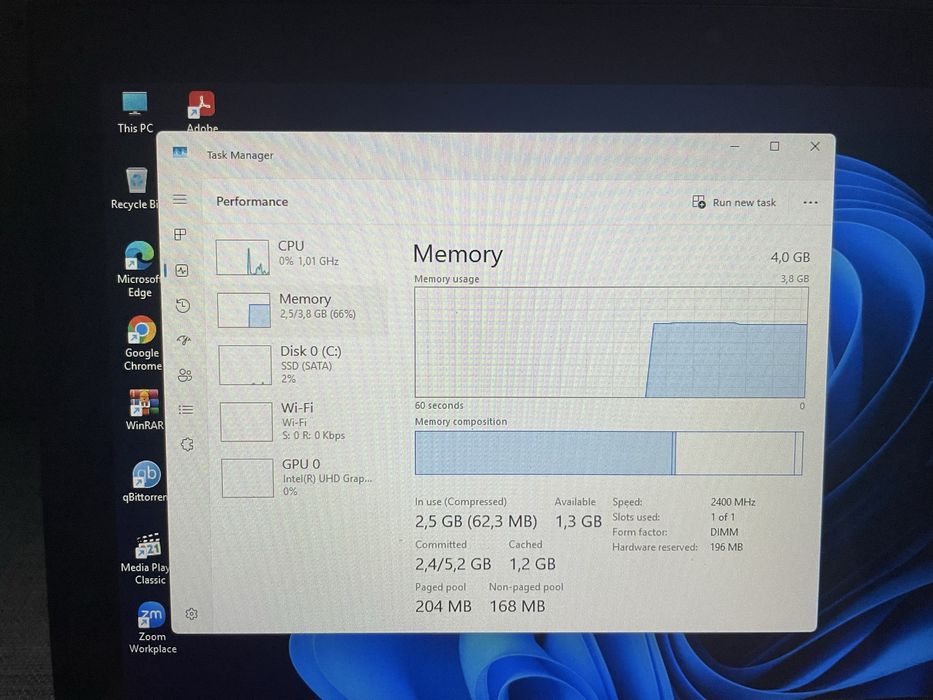Select Google Chrome desktop shortcut
Image resolution: width=933 pixels, height=700 pixels.
(142, 343)
